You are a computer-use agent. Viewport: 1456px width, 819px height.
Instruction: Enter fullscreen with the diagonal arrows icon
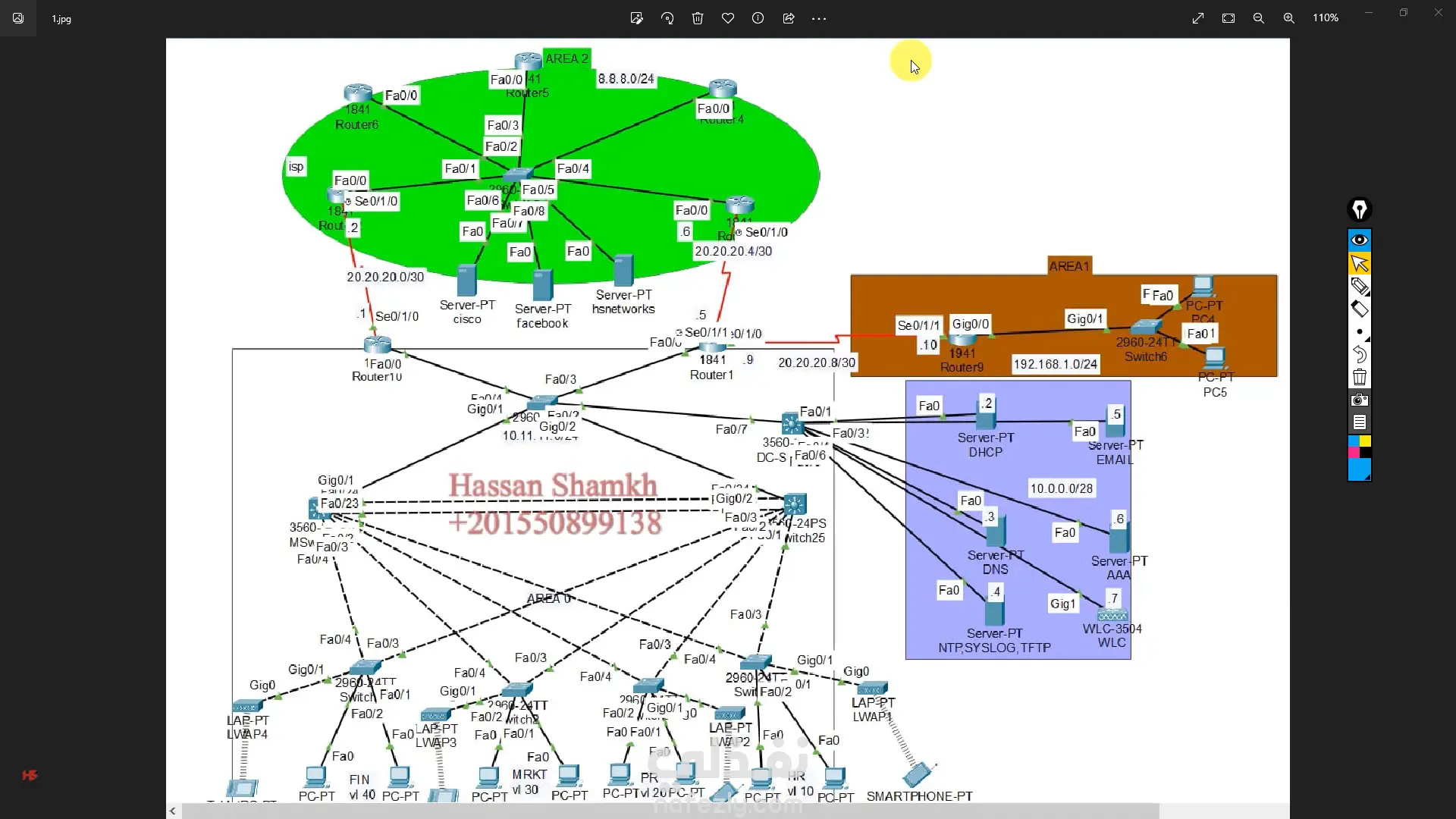click(x=1198, y=18)
